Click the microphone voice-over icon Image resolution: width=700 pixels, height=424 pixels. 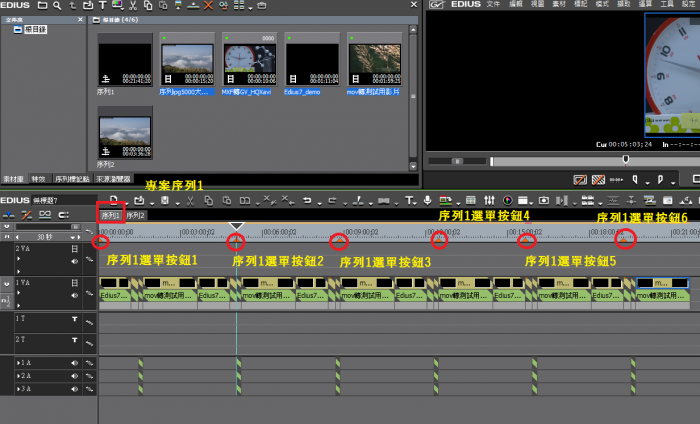[427, 201]
